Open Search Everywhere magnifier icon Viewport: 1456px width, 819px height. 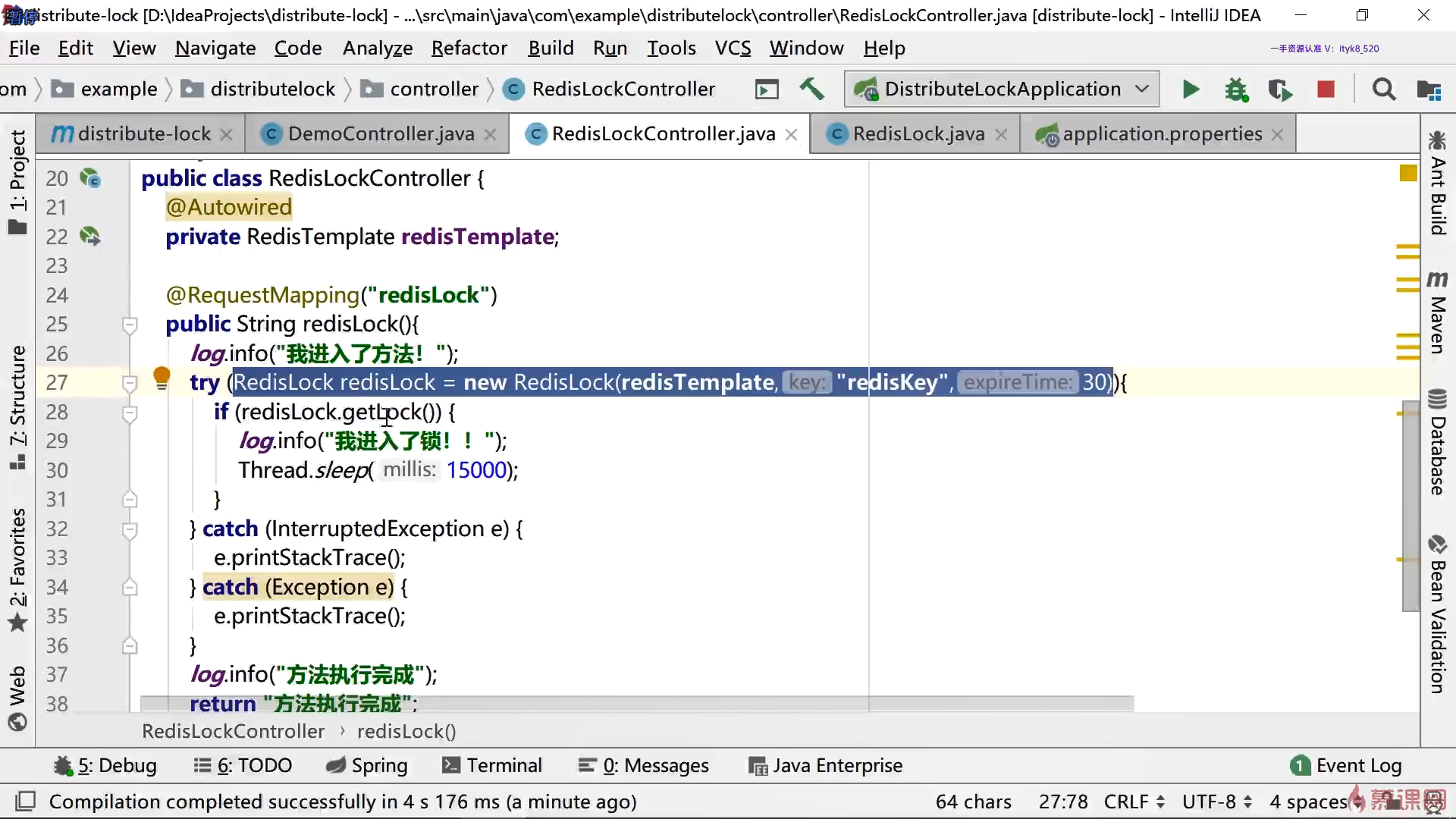(1384, 89)
